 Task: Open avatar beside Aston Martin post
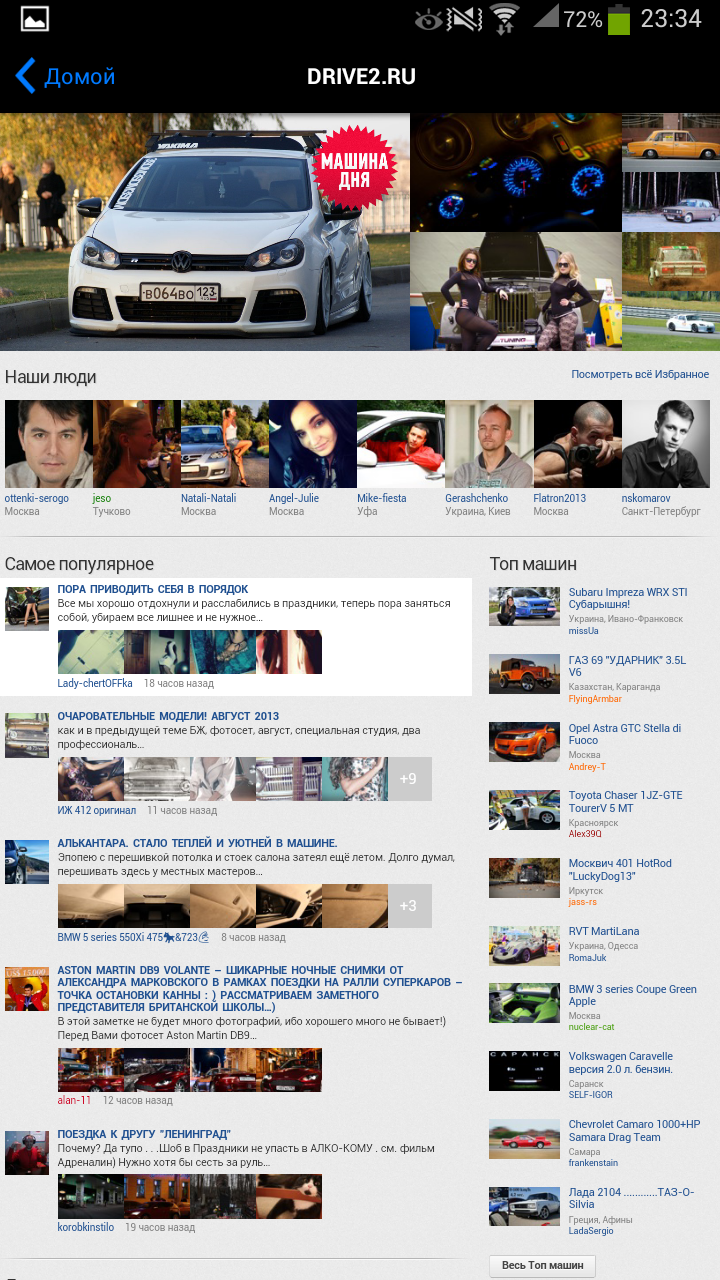(x=27, y=989)
